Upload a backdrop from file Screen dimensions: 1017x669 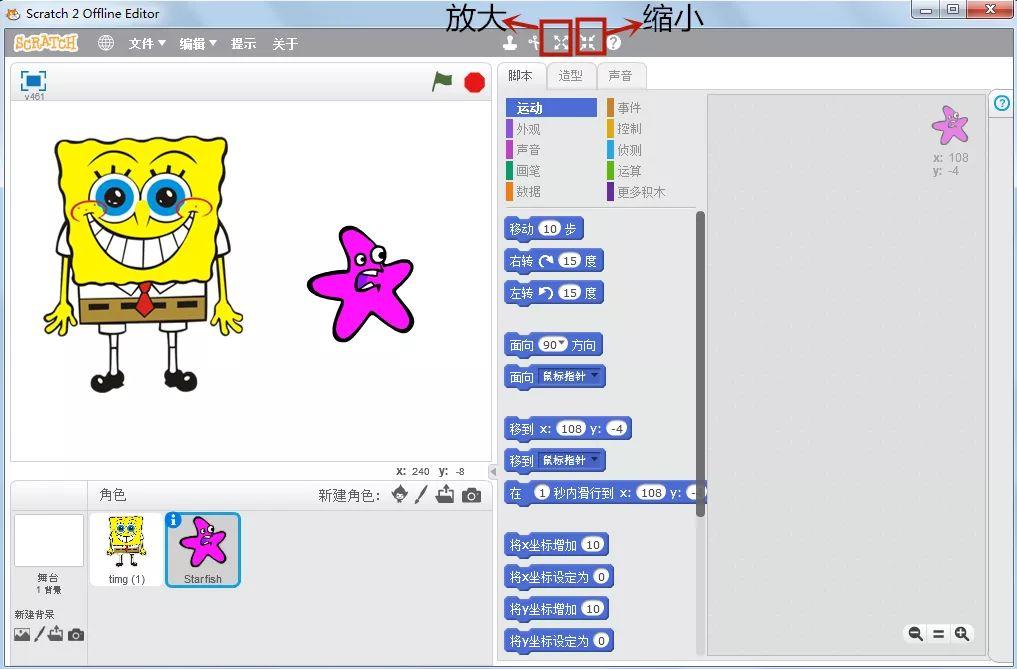click(x=56, y=633)
